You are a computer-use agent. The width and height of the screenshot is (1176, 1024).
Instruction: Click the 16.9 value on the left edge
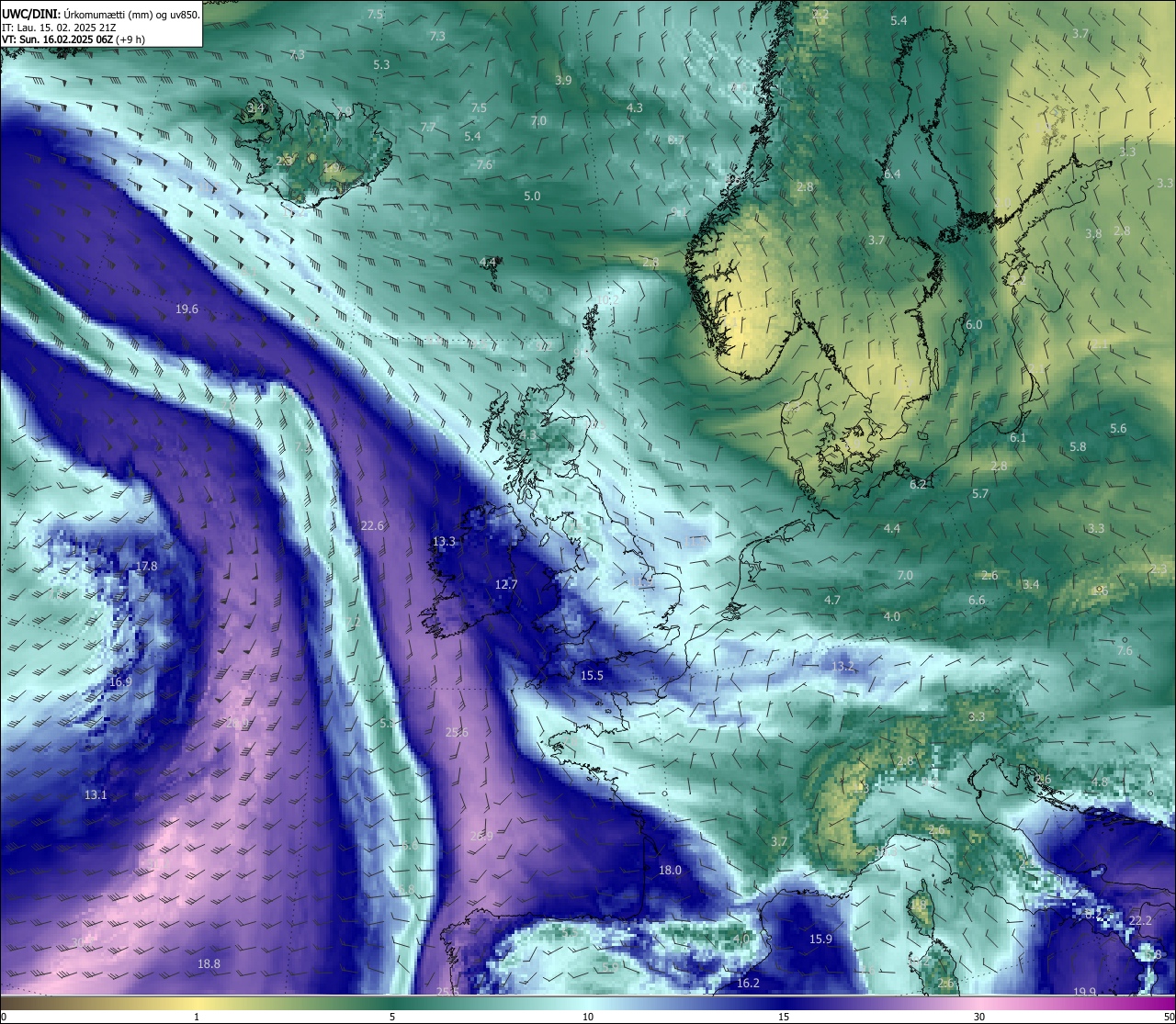[120, 681]
